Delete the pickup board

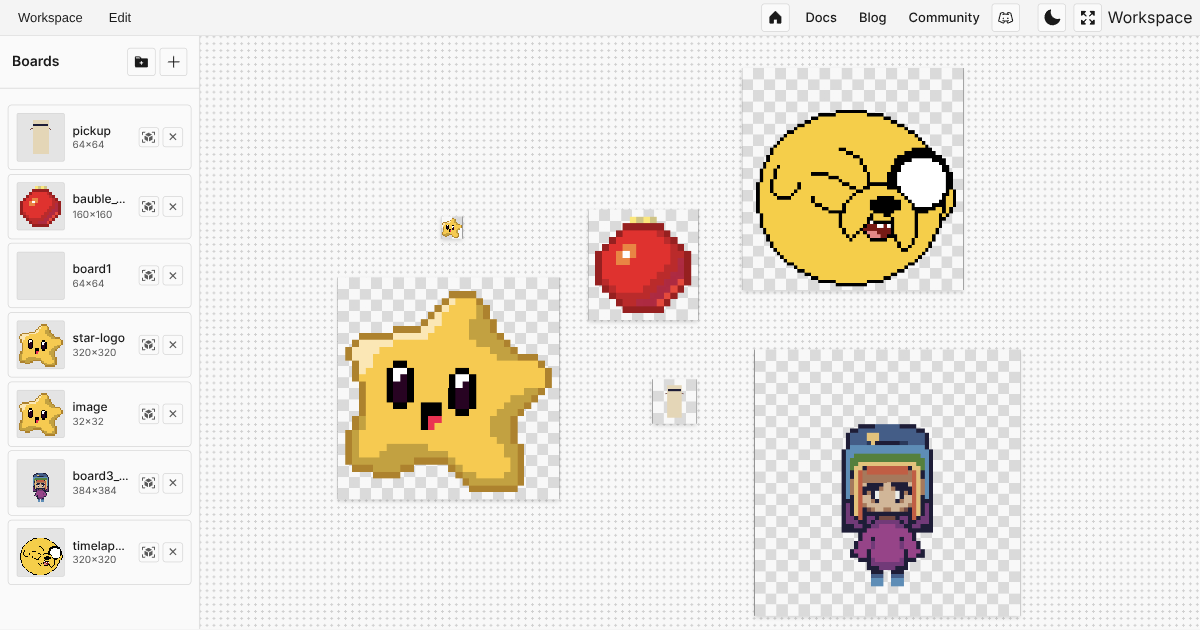pyautogui.click(x=173, y=137)
